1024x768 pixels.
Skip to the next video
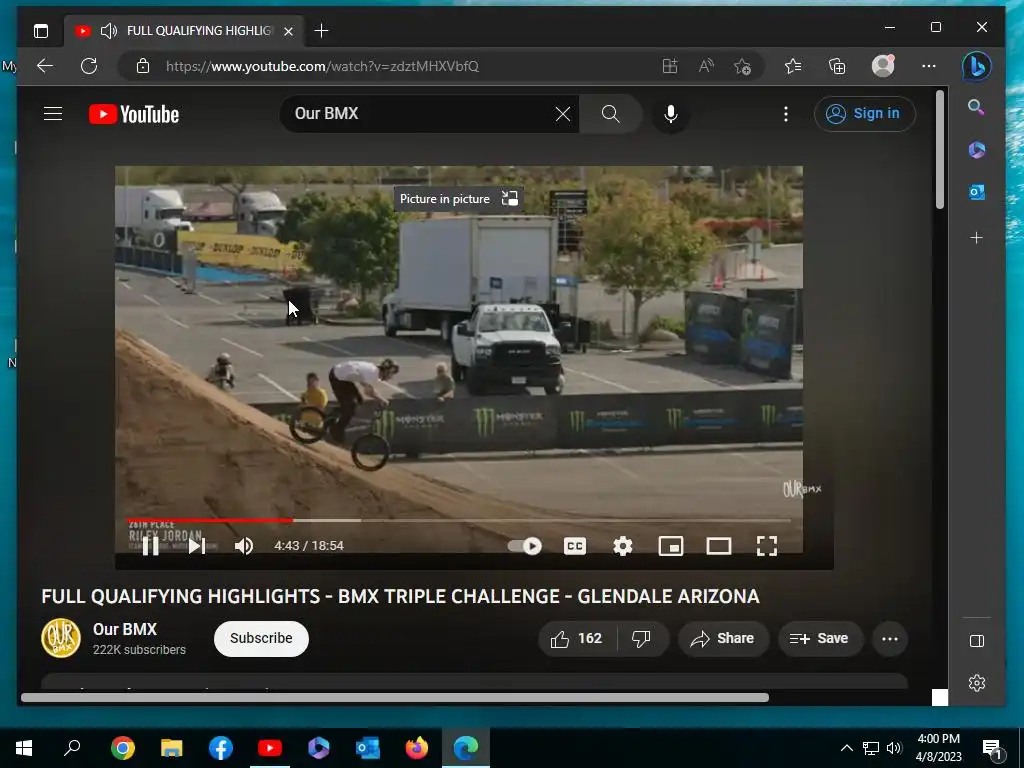click(197, 545)
